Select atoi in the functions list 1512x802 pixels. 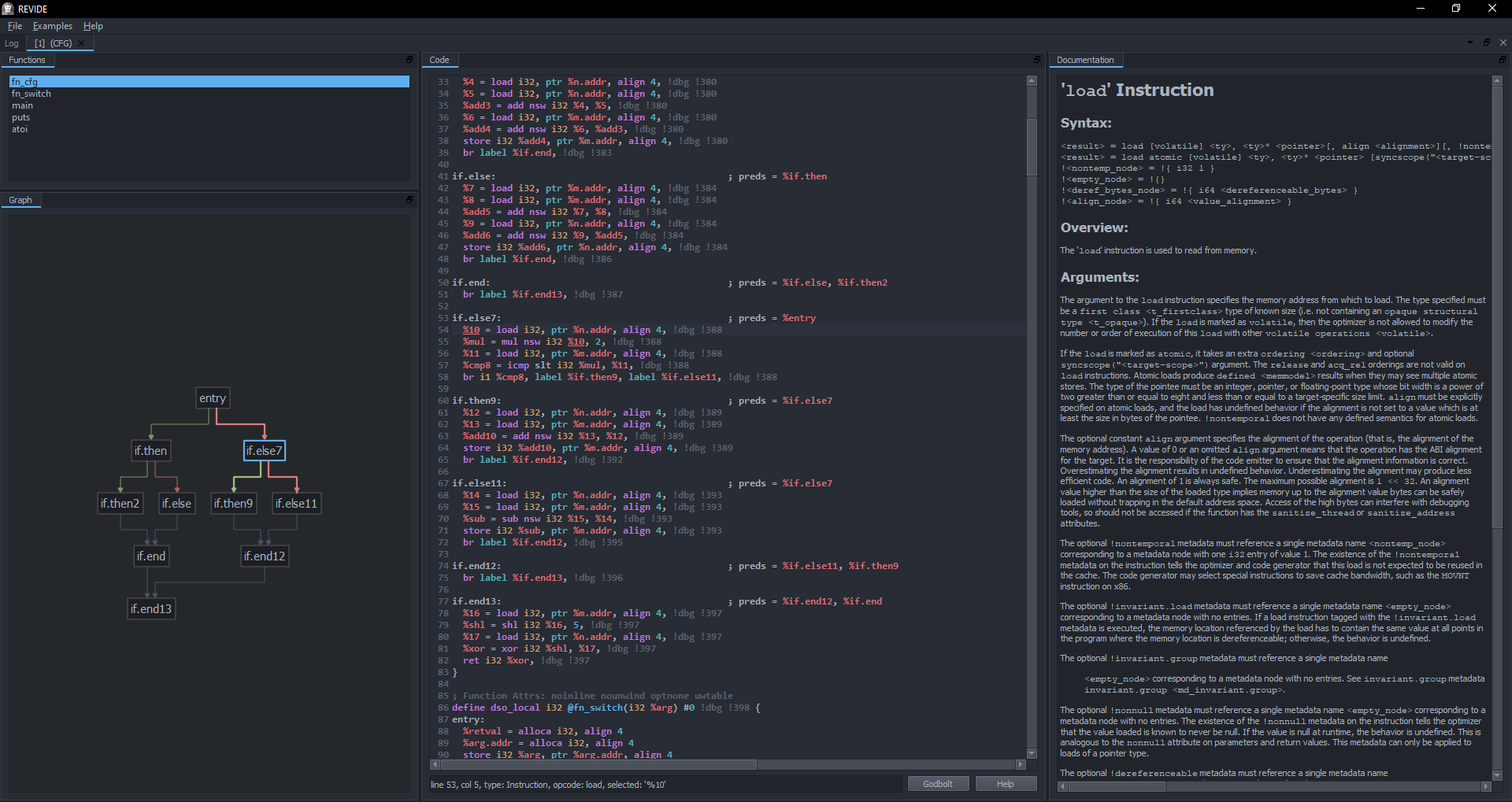point(209,129)
